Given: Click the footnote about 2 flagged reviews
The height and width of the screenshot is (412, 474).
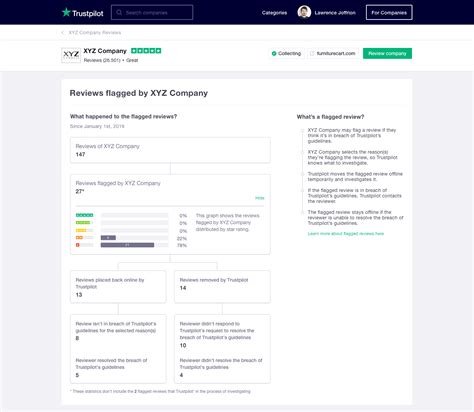Looking at the screenshot, I should pos(160,391).
